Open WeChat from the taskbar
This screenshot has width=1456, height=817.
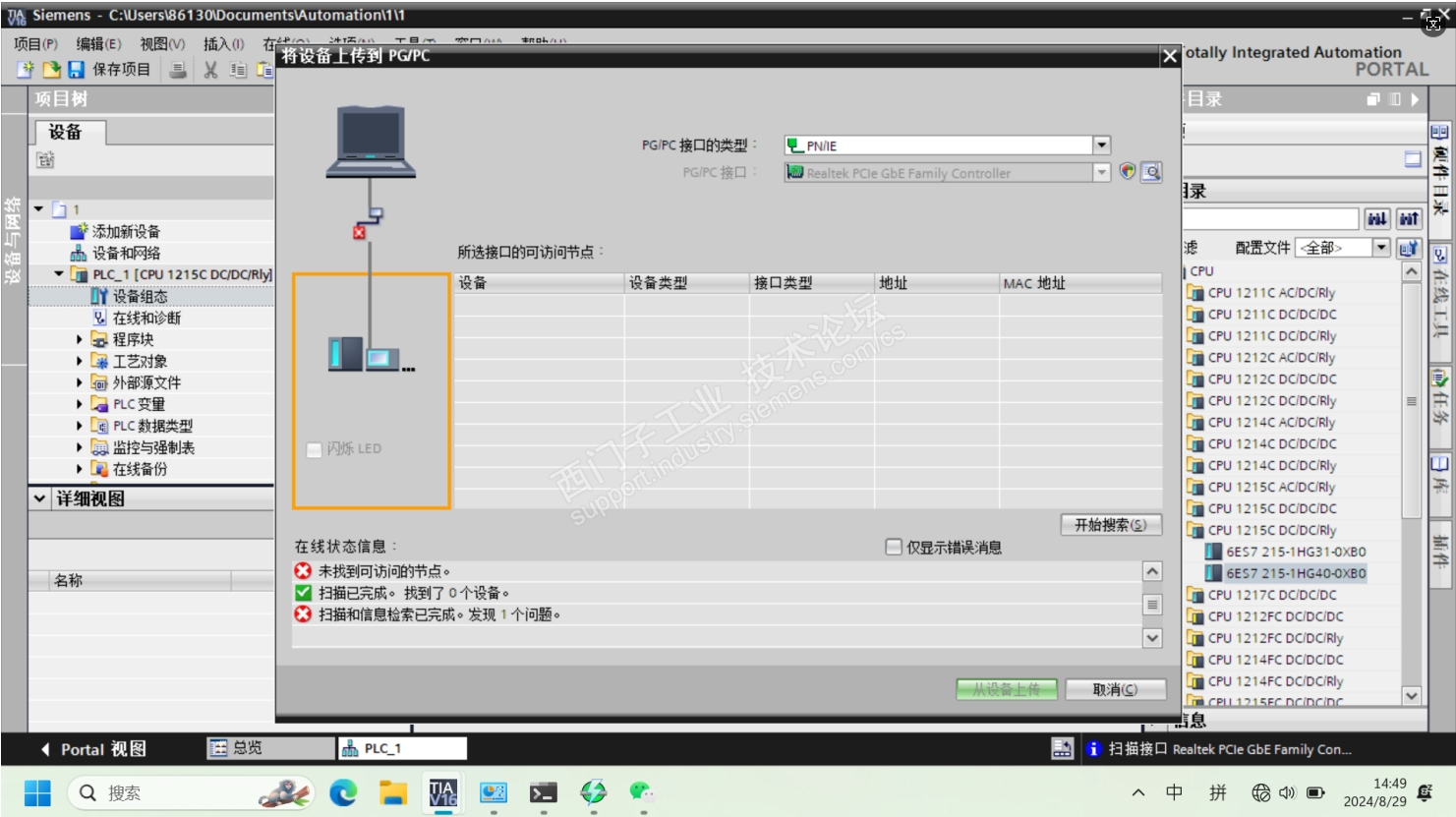click(642, 792)
